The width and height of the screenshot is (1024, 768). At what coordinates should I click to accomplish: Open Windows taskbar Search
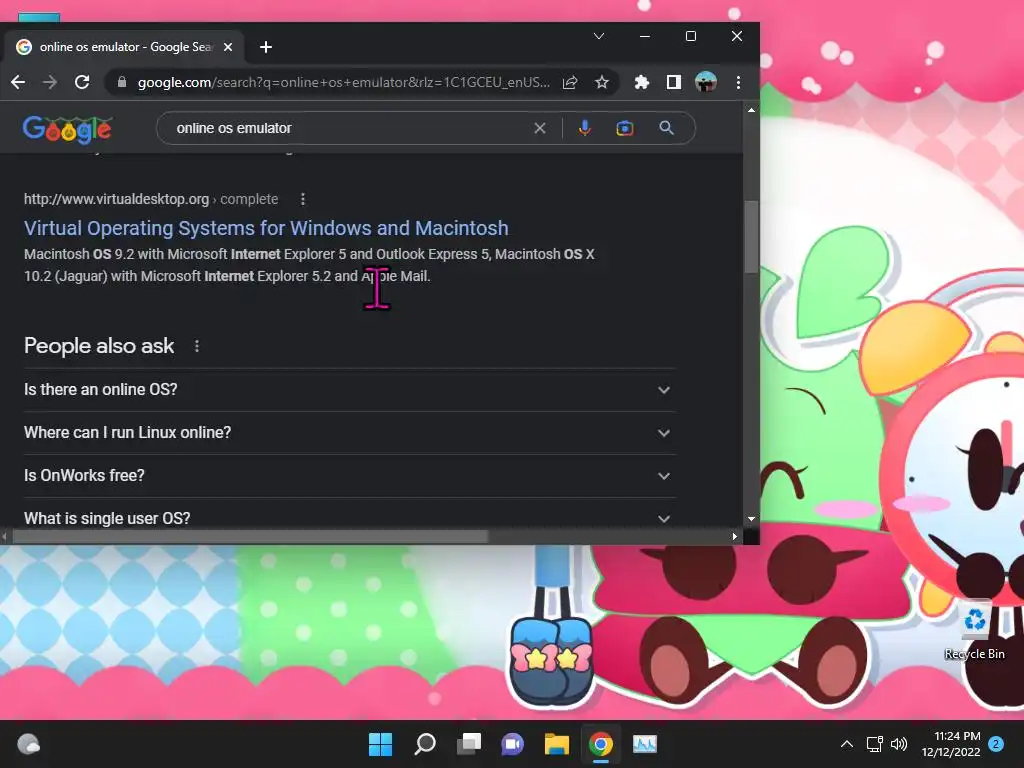tap(424, 744)
